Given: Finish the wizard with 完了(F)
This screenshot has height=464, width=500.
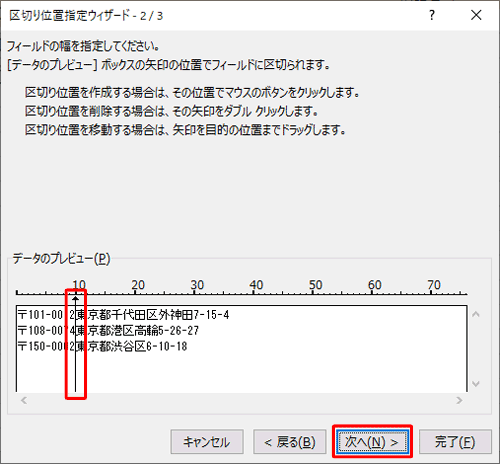Looking at the screenshot, I should [x=455, y=442].
